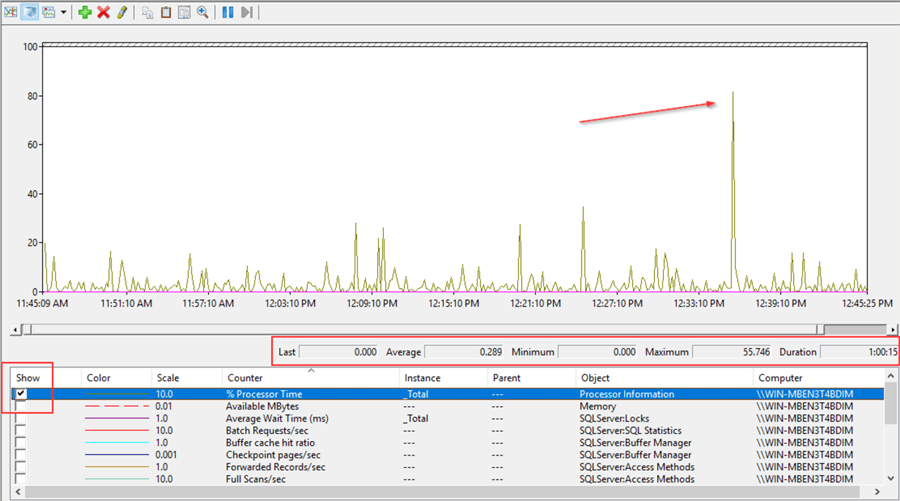Sort by the Color column header
The width and height of the screenshot is (900, 501).
pos(117,378)
